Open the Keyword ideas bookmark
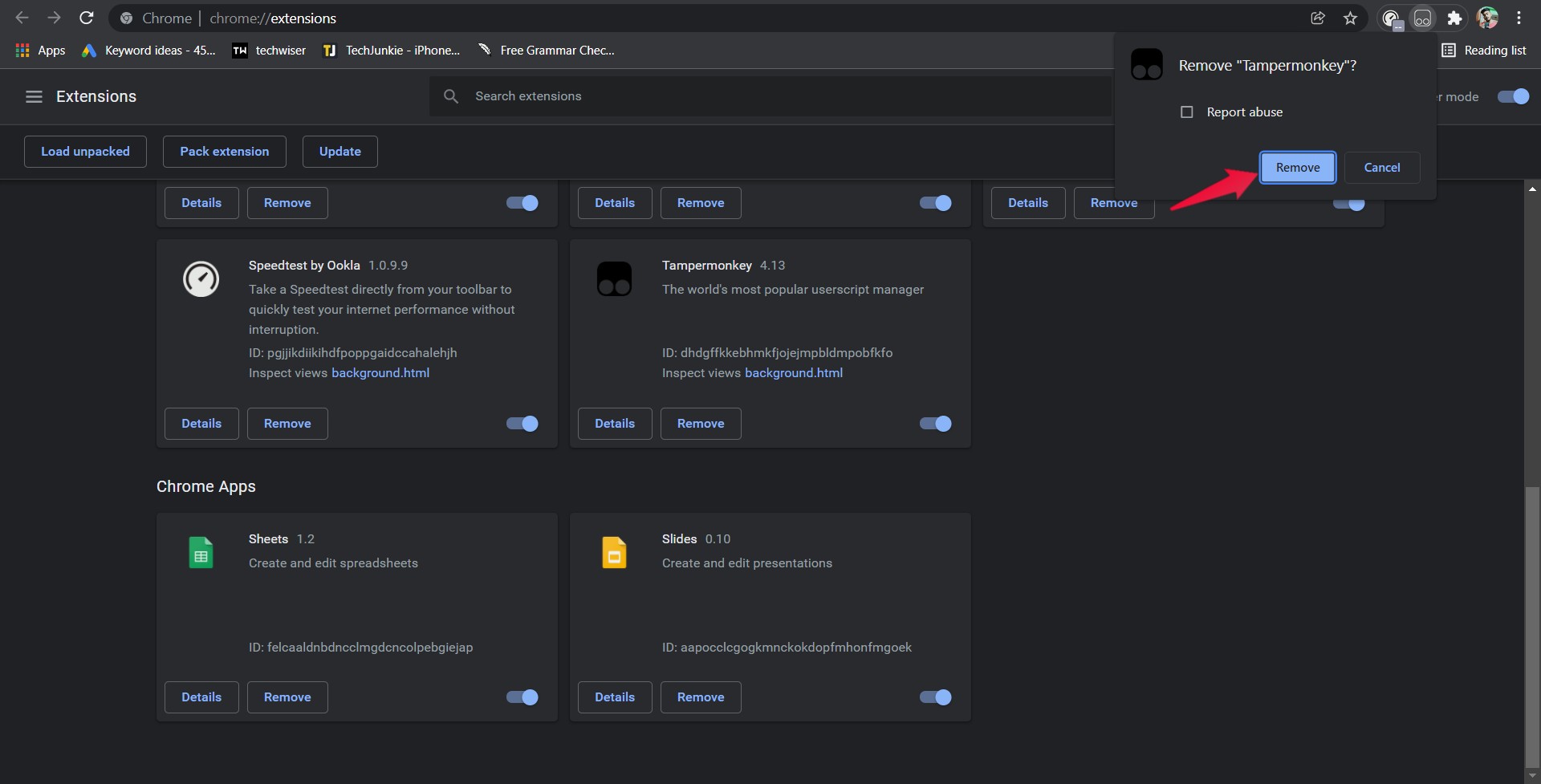The height and width of the screenshot is (784, 1541). tap(149, 50)
